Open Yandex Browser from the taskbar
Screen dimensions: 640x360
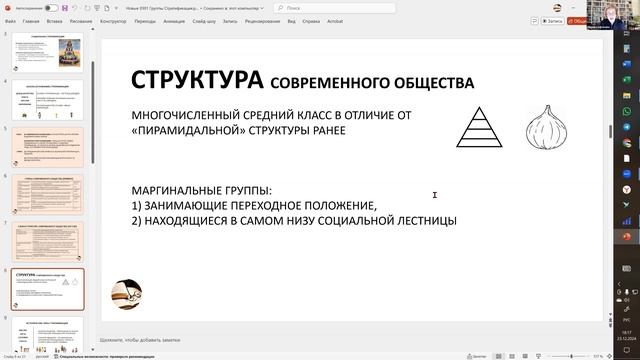point(627,189)
